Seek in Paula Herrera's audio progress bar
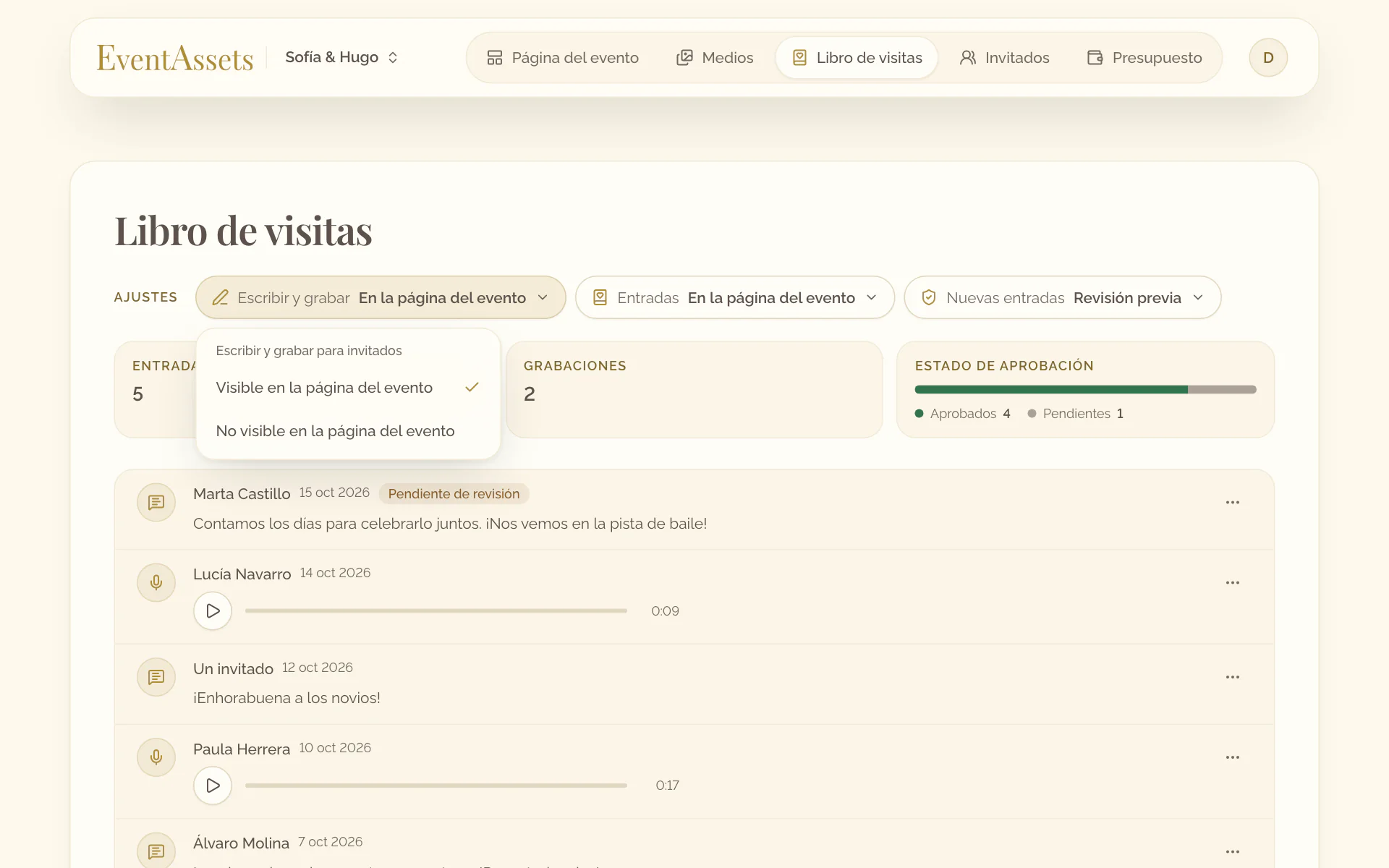Viewport: 1389px width, 868px height. [436, 786]
